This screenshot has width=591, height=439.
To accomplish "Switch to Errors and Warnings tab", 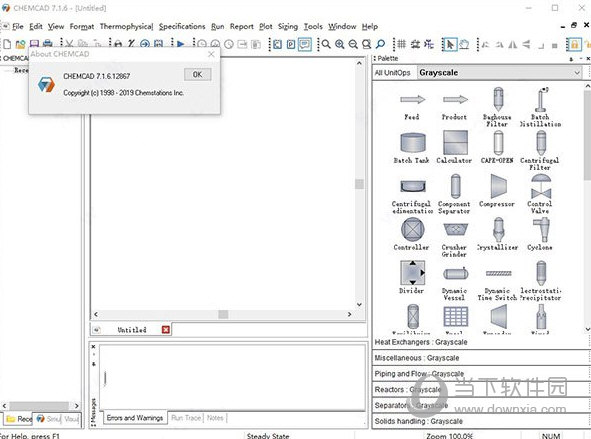I will point(135,418).
